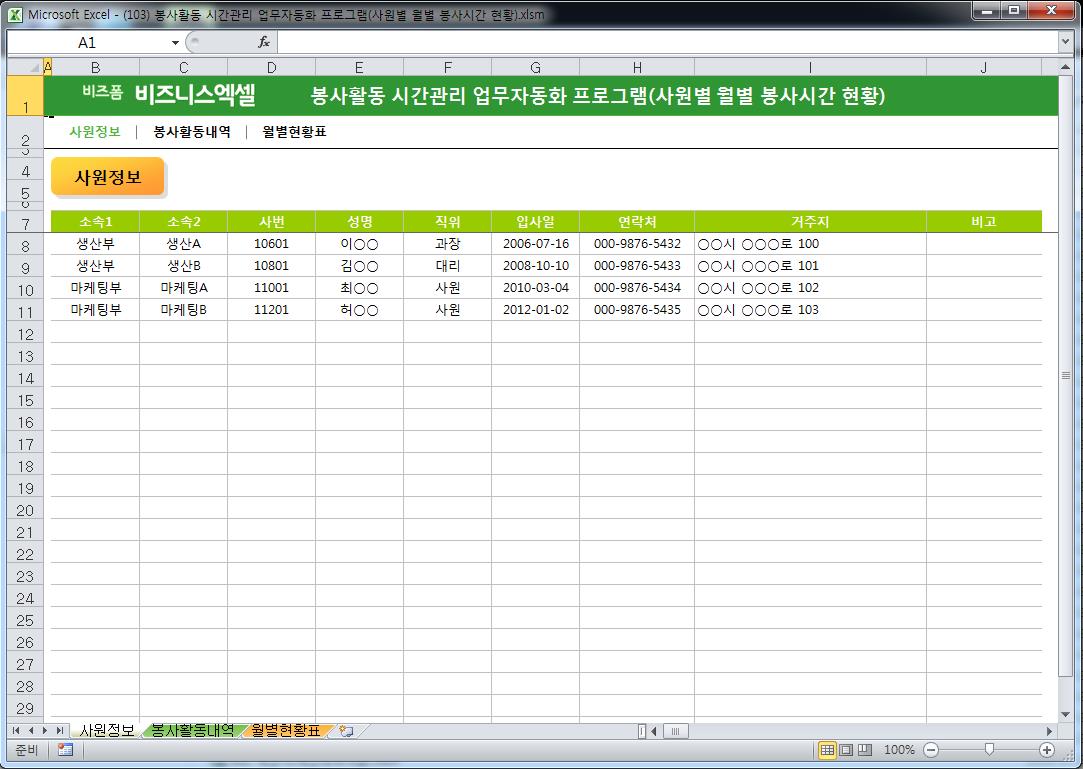Switch to Normal view layout
The width and height of the screenshot is (1083, 769).
[x=827, y=750]
